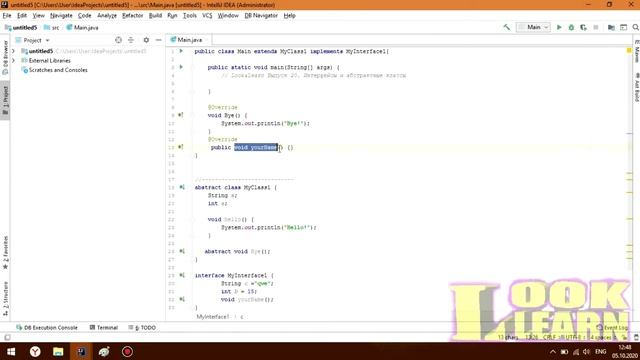Toggle the Maven right tool window
Viewport: 640px width, 360px height.
[x=636, y=51]
